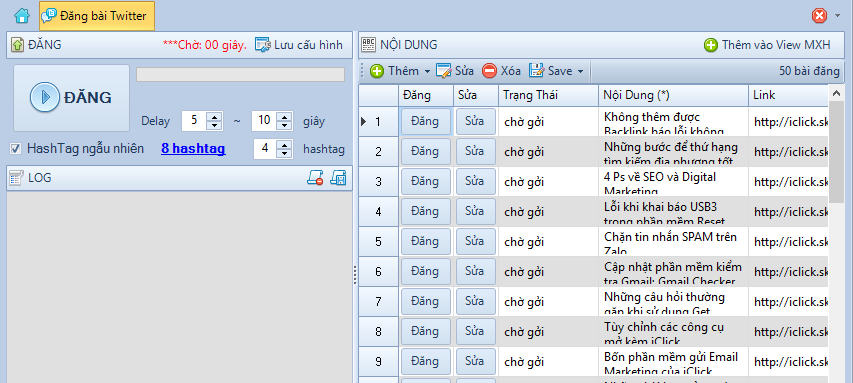Expand the Save dropdown arrow
Image resolution: width=853 pixels, height=383 pixels.
tap(580, 71)
